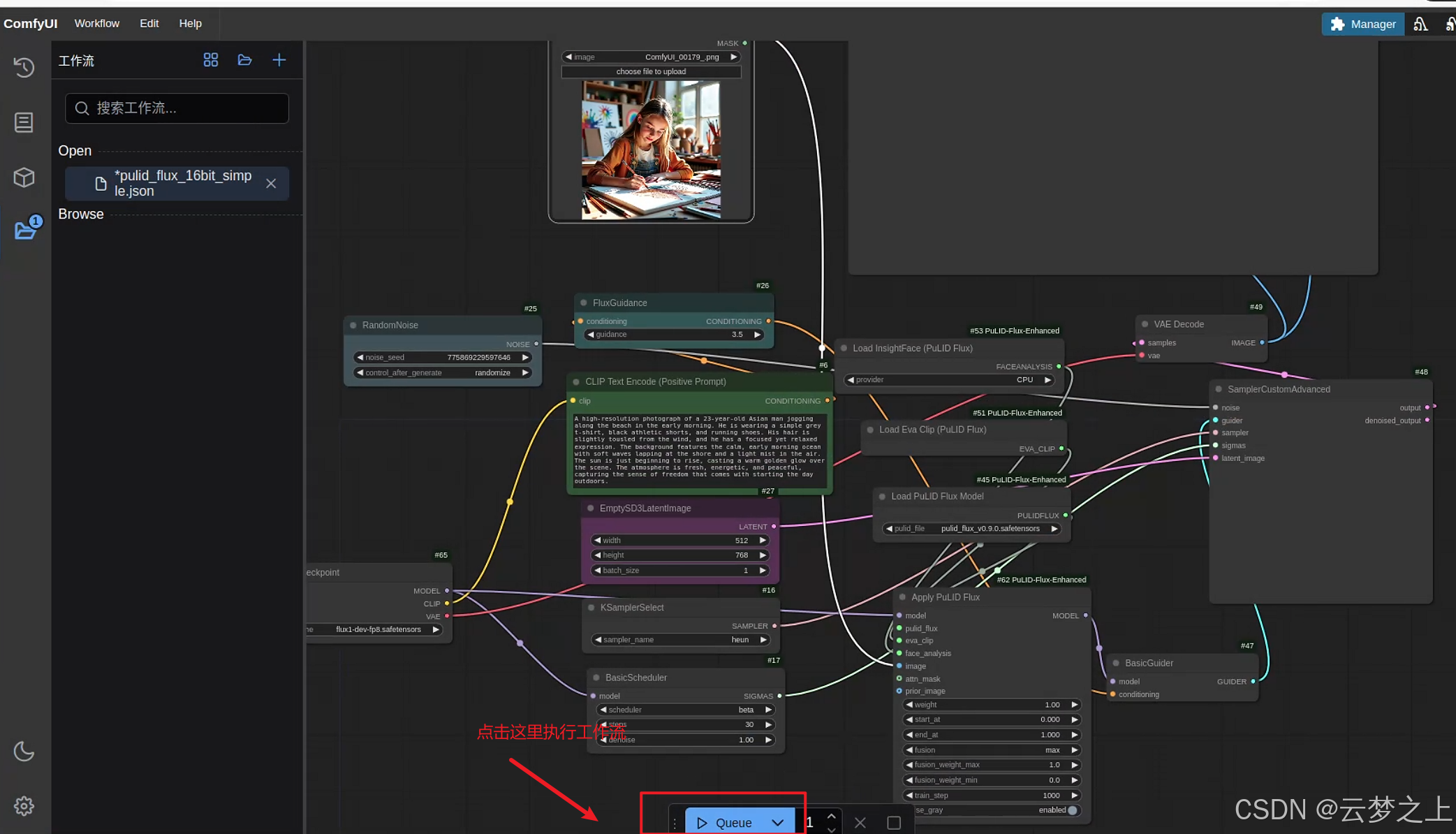Open the provider CPU combo box
1456x834 pixels.
949,380
